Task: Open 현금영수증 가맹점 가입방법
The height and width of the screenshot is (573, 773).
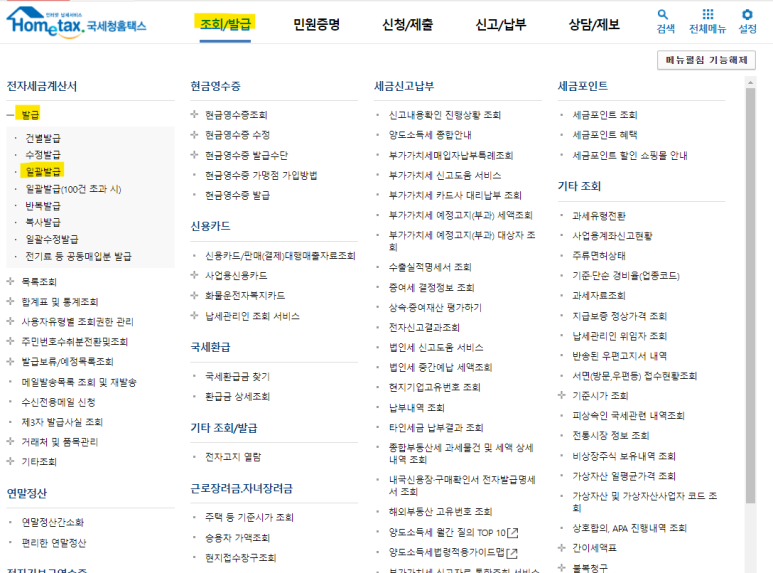Action: click(261, 175)
